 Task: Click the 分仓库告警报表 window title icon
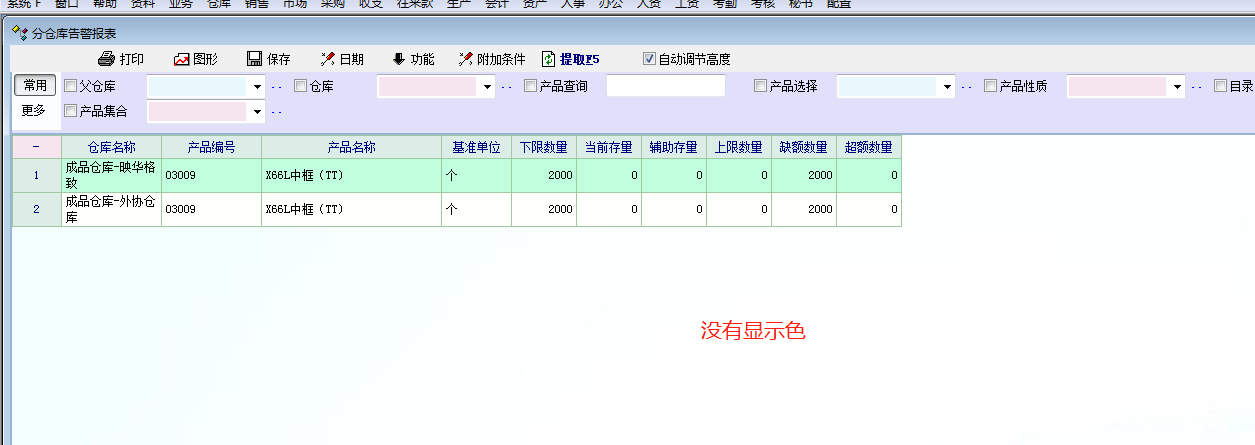tap(20, 33)
